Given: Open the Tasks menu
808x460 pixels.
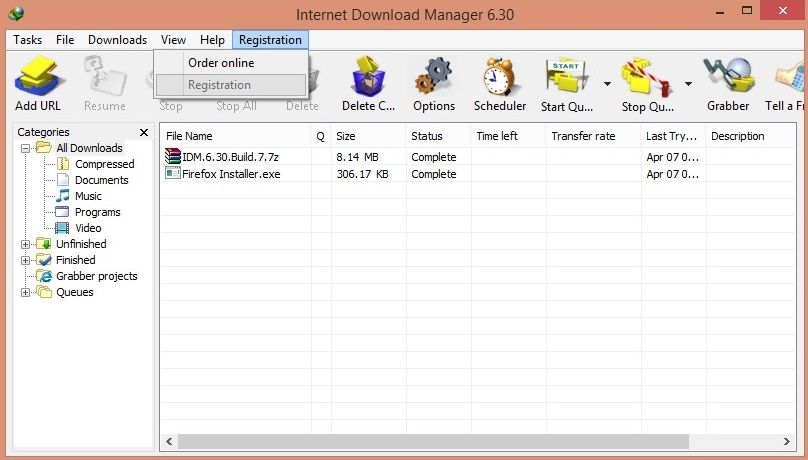Looking at the screenshot, I should tap(27, 40).
